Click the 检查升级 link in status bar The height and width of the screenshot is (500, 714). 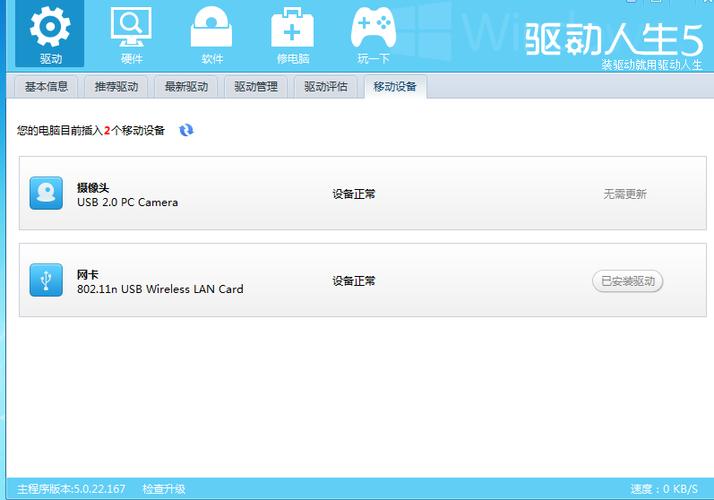tap(164, 489)
